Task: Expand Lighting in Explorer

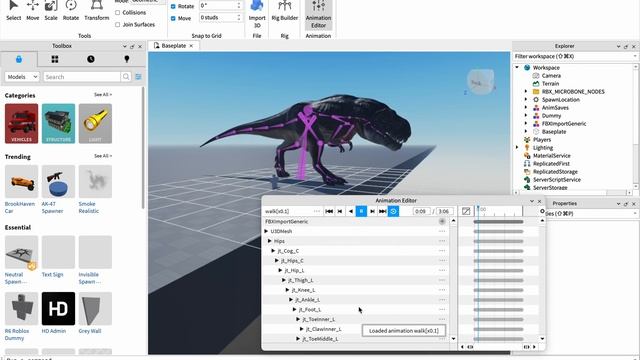Action: coord(517,147)
